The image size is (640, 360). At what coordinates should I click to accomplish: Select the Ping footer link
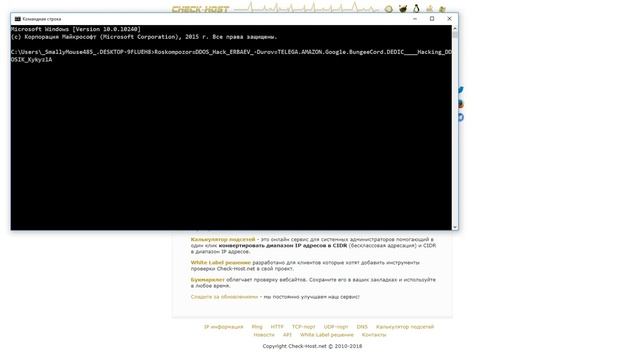click(x=257, y=327)
